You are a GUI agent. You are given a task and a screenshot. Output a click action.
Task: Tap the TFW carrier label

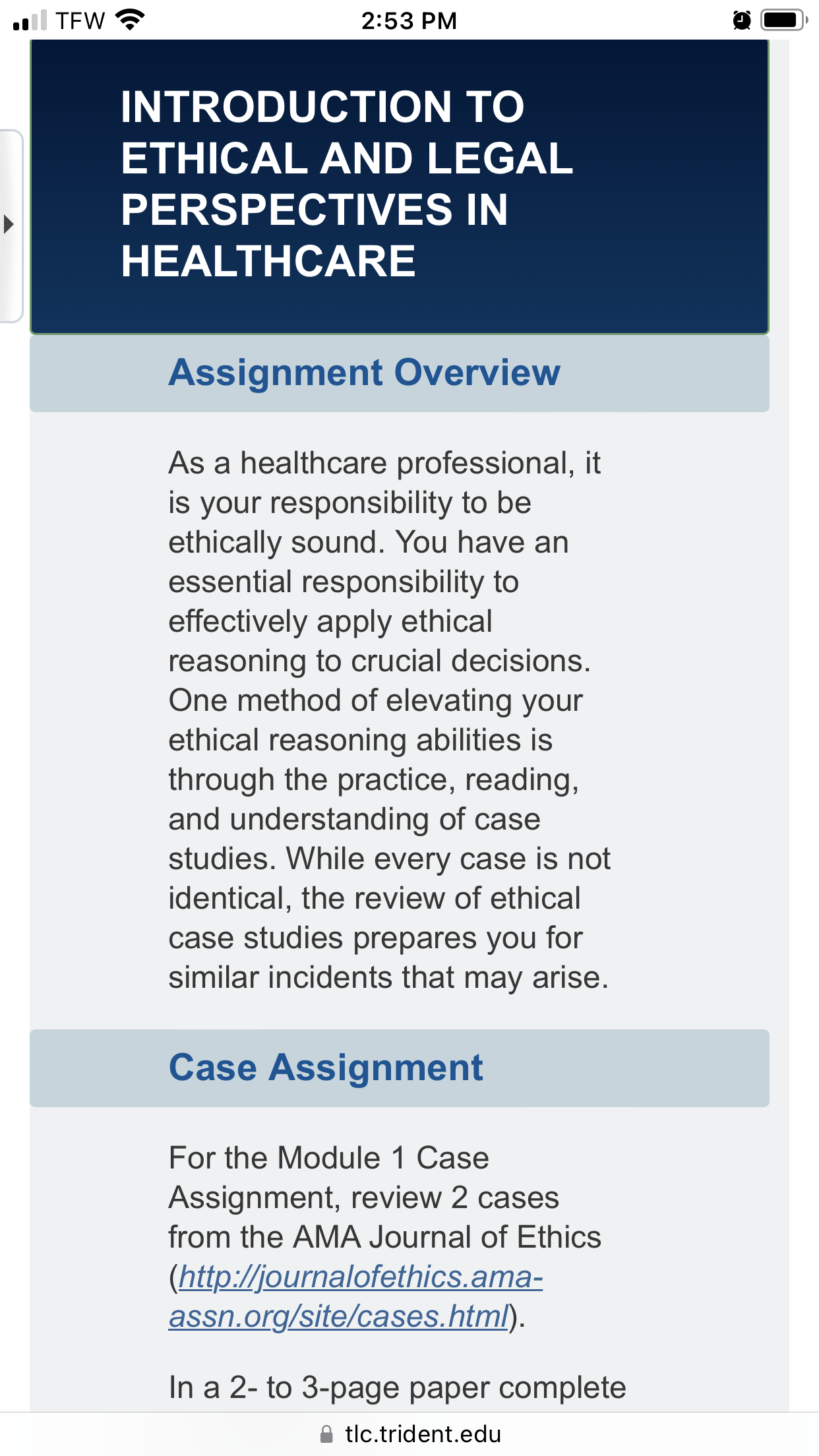[x=80, y=20]
